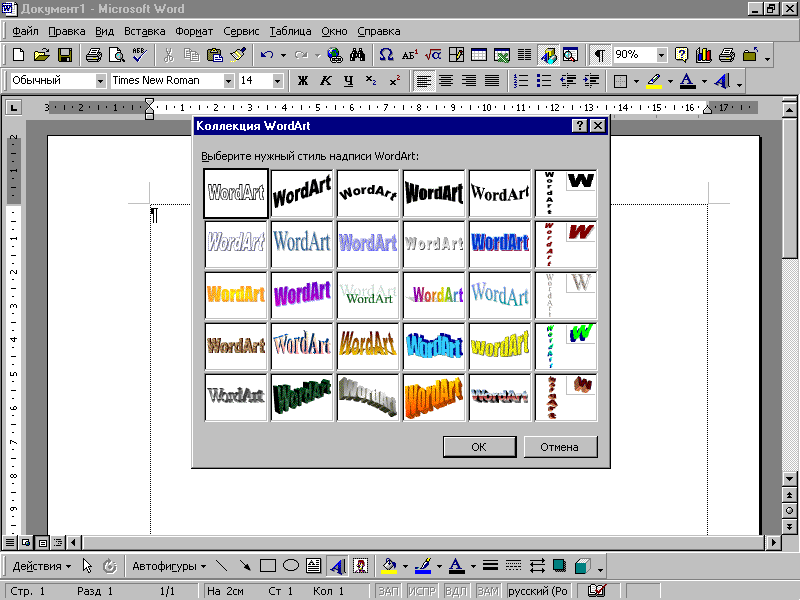The height and width of the screenshot is (600, 800).
Task: Click OK in the WordArt gallery dialog
Action: click(479, 447)
